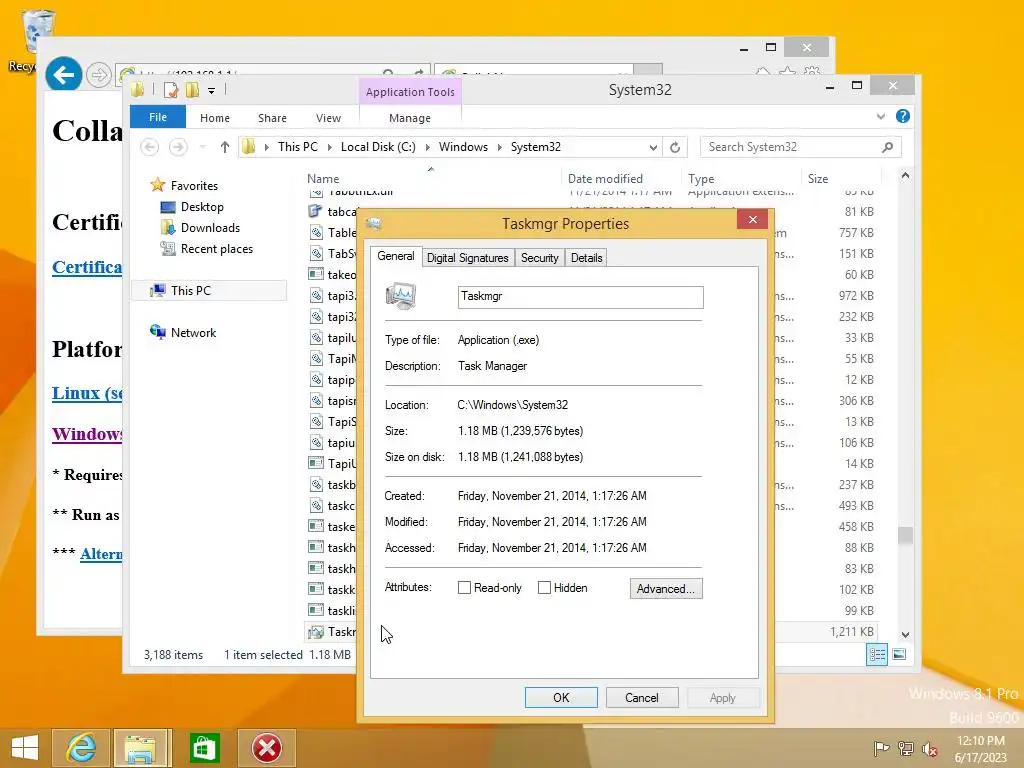The width and height of the screenshot is (1024, 768).
Task: Open the Home ribbon tab
Action: [215, 118]
